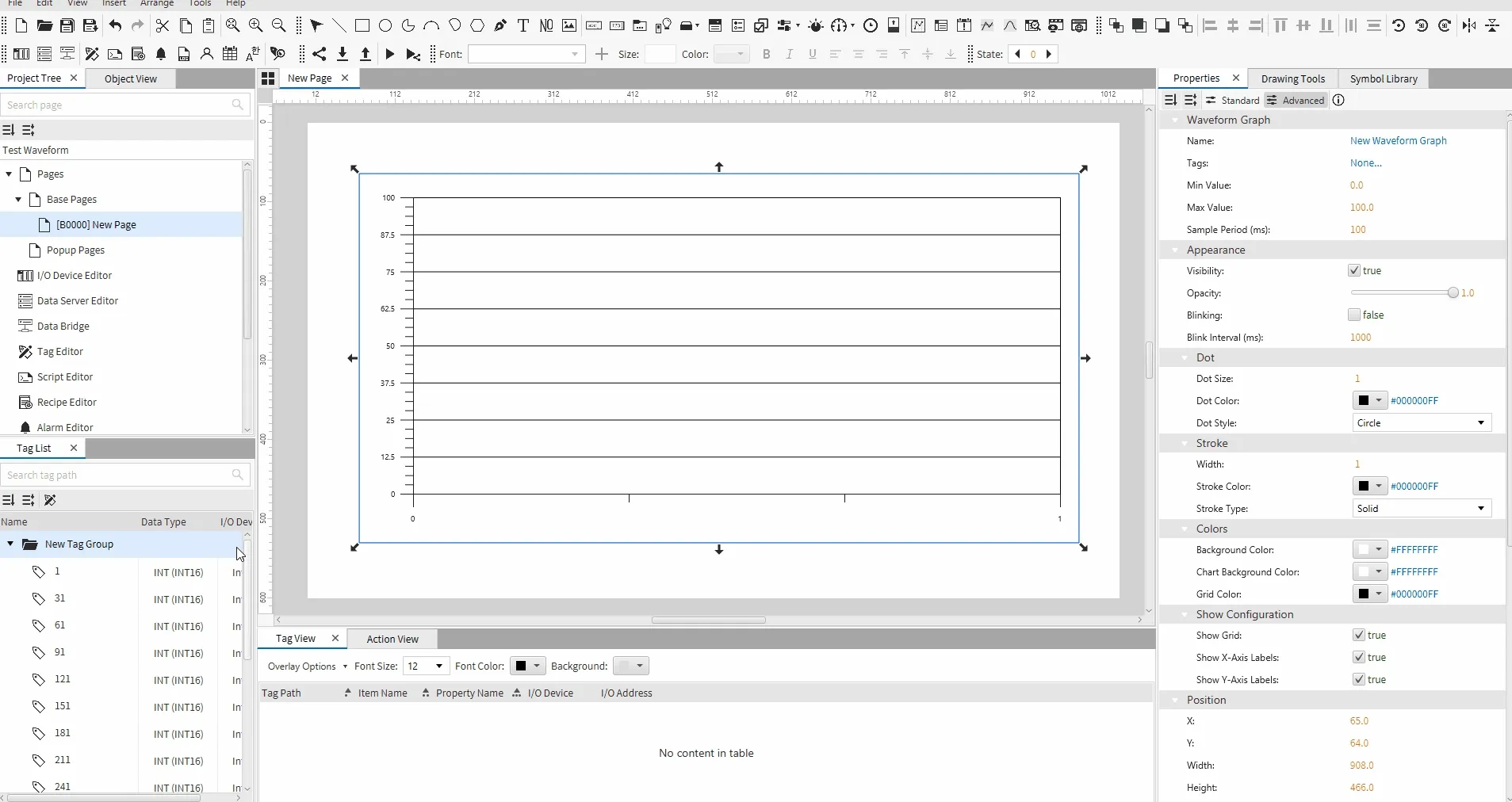Switch to the Action View tab
Viewport: 1512px width, 802px height.
click(x=392, y=640)
